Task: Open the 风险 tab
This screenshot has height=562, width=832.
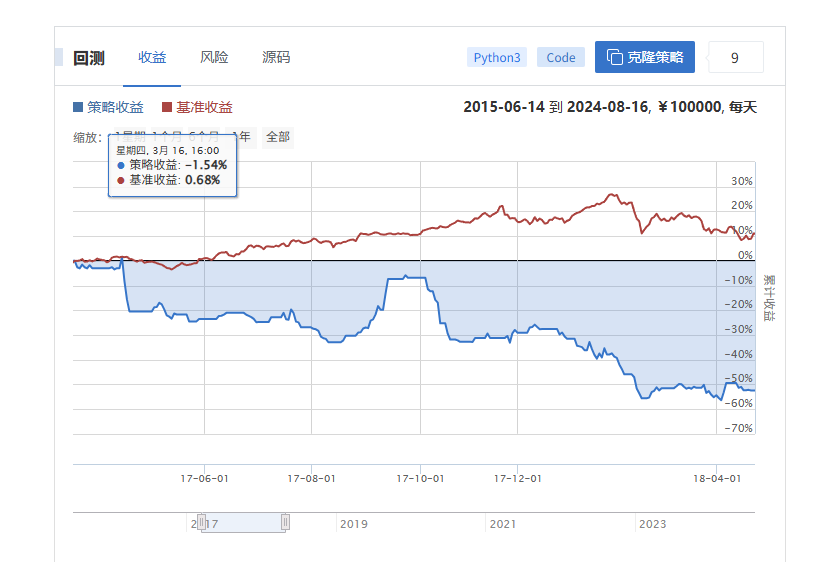Action: click(214, 57)
